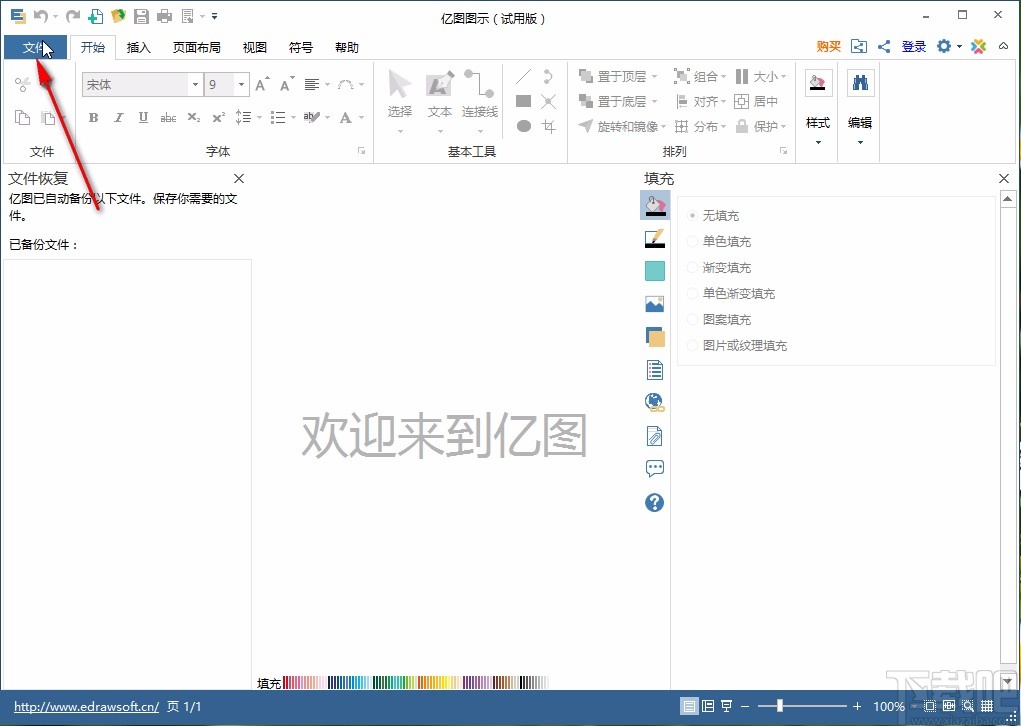This screenshot has width=1021, height=726.
Task: Select the 无填充 radio option
Action: pos(693,216)
